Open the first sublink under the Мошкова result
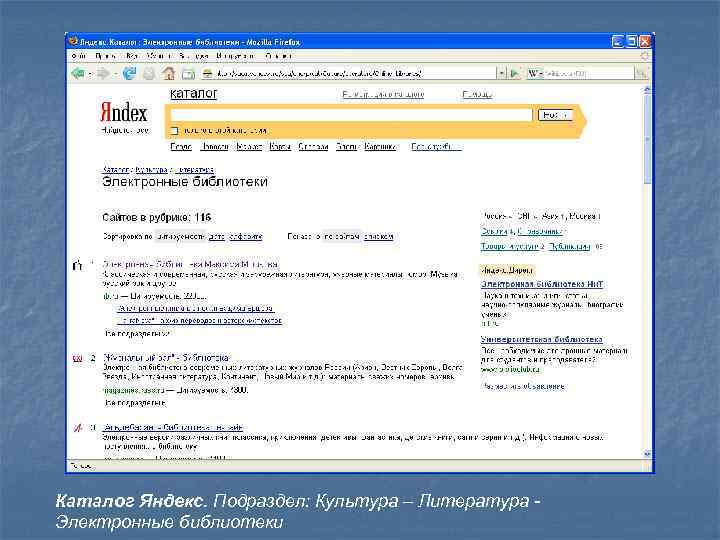The height and width of the screenshot is (540, 720). 196,308
